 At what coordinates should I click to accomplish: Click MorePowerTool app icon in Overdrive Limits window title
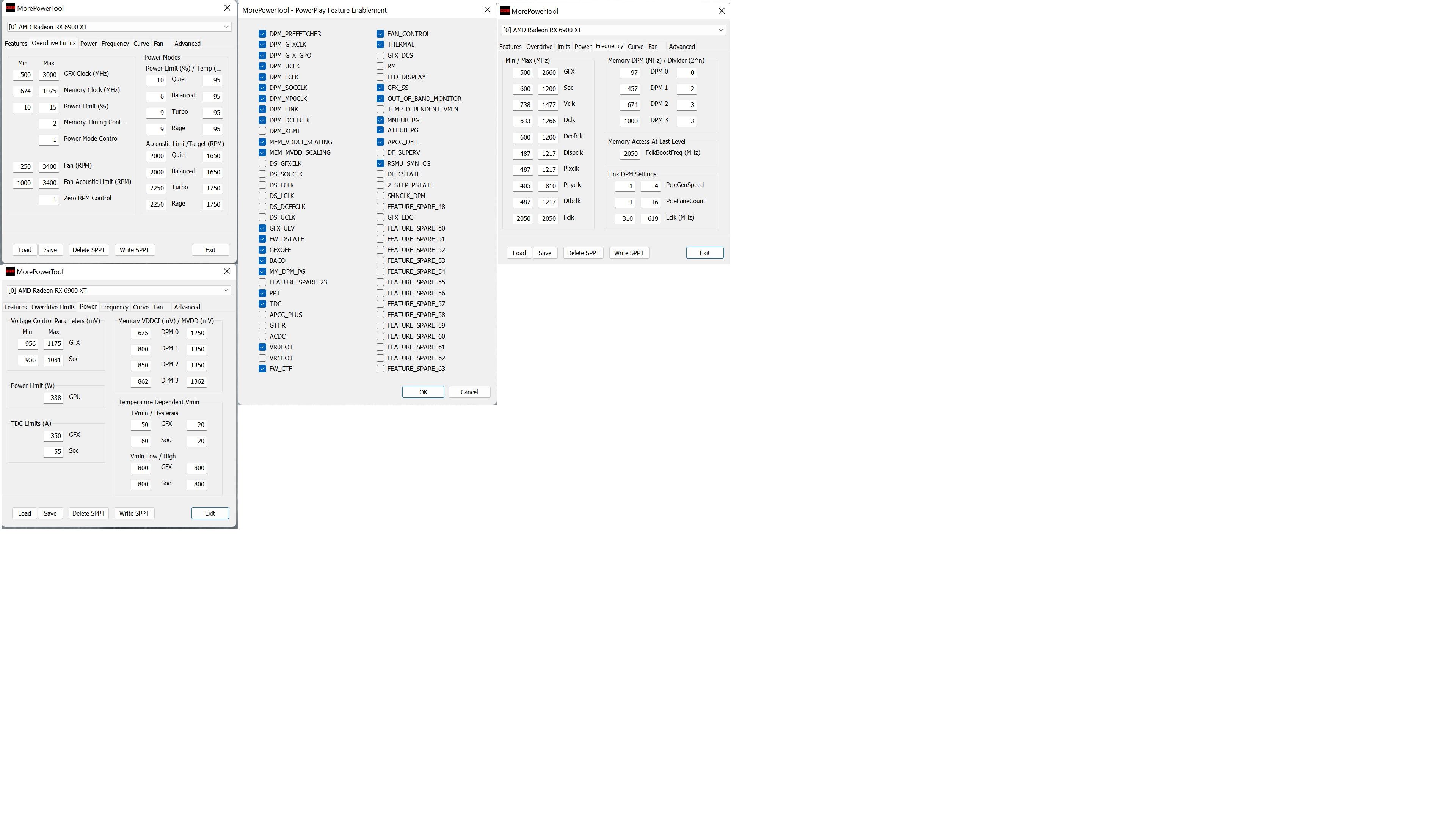pos(10,8)
